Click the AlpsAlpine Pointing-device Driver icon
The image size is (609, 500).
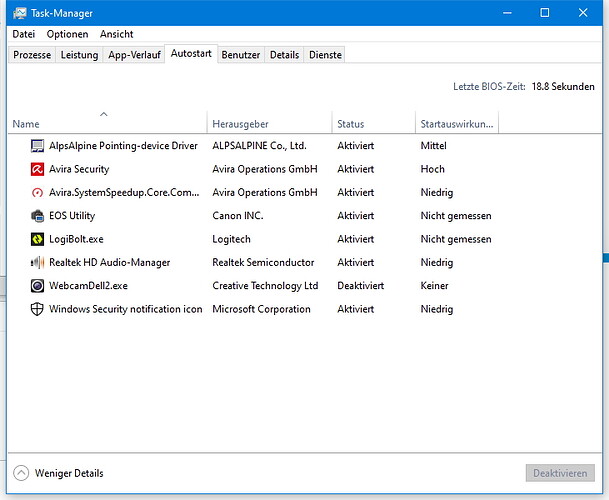pos(37,146)
